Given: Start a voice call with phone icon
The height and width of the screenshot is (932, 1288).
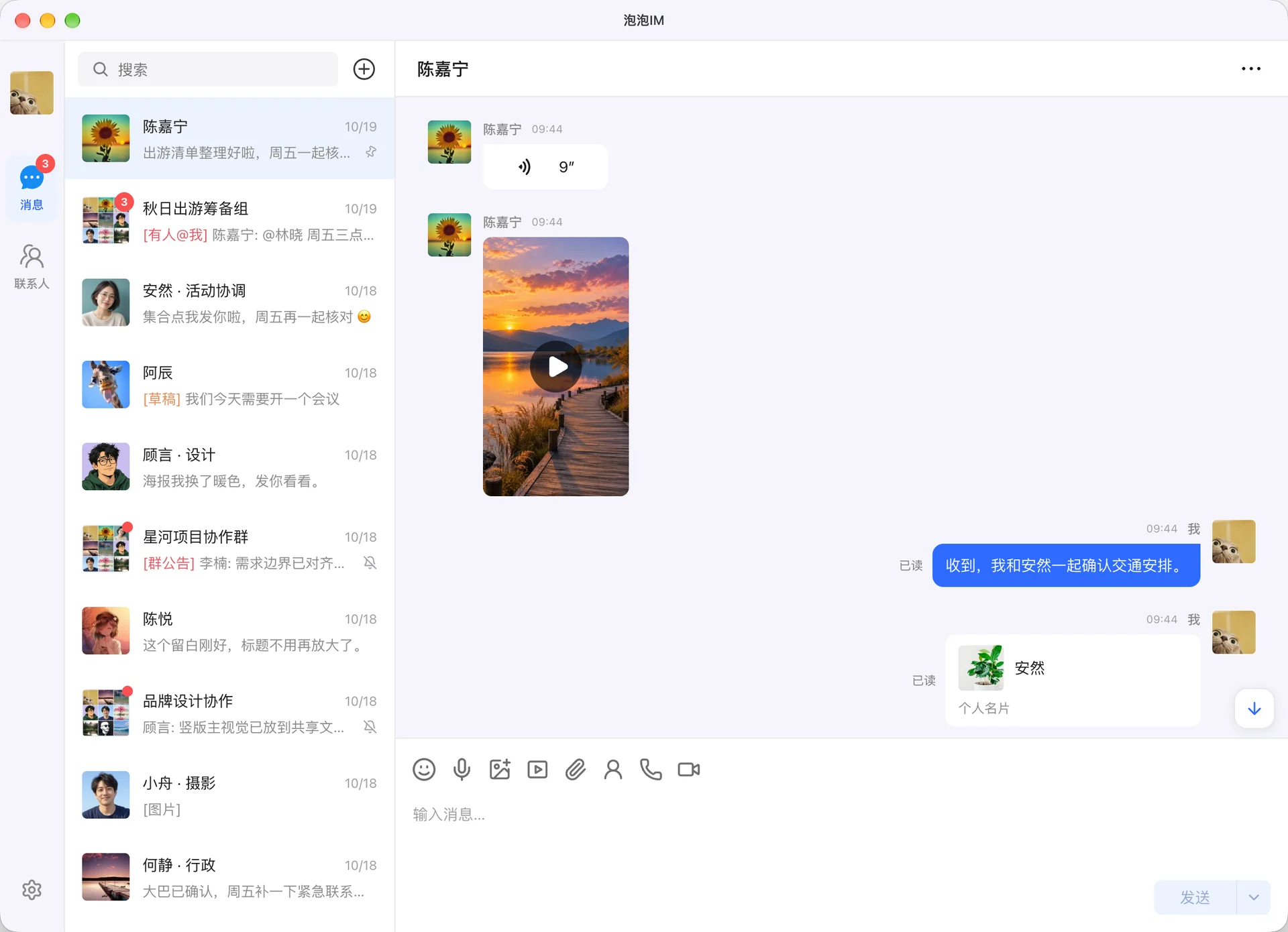Looking at the screenshot, I should pyautogui.click(x=651, y=769).
